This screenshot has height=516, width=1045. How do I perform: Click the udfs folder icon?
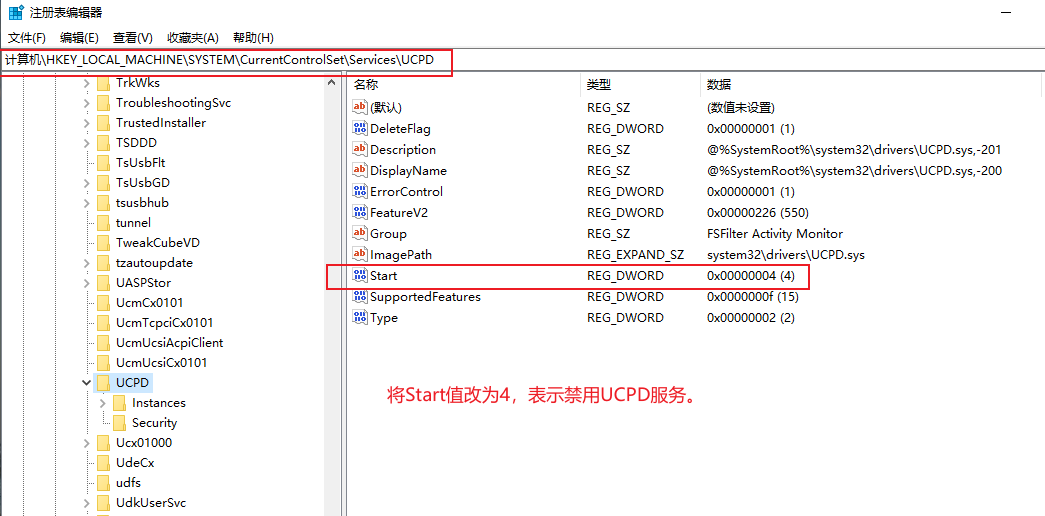click(x=103, y=483)
